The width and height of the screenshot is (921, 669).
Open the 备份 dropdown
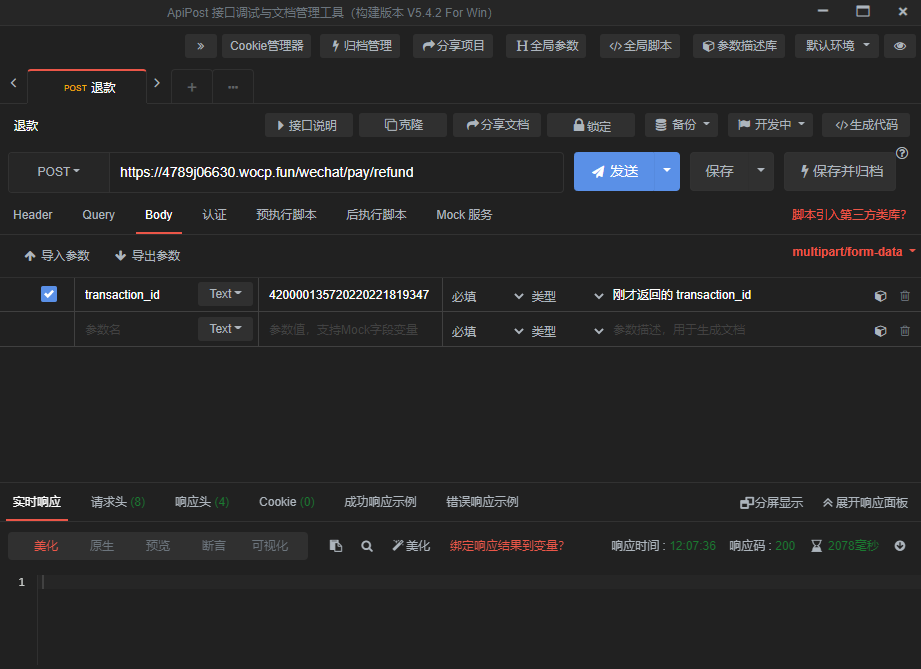pyautogui.click(x=681, y=125)
